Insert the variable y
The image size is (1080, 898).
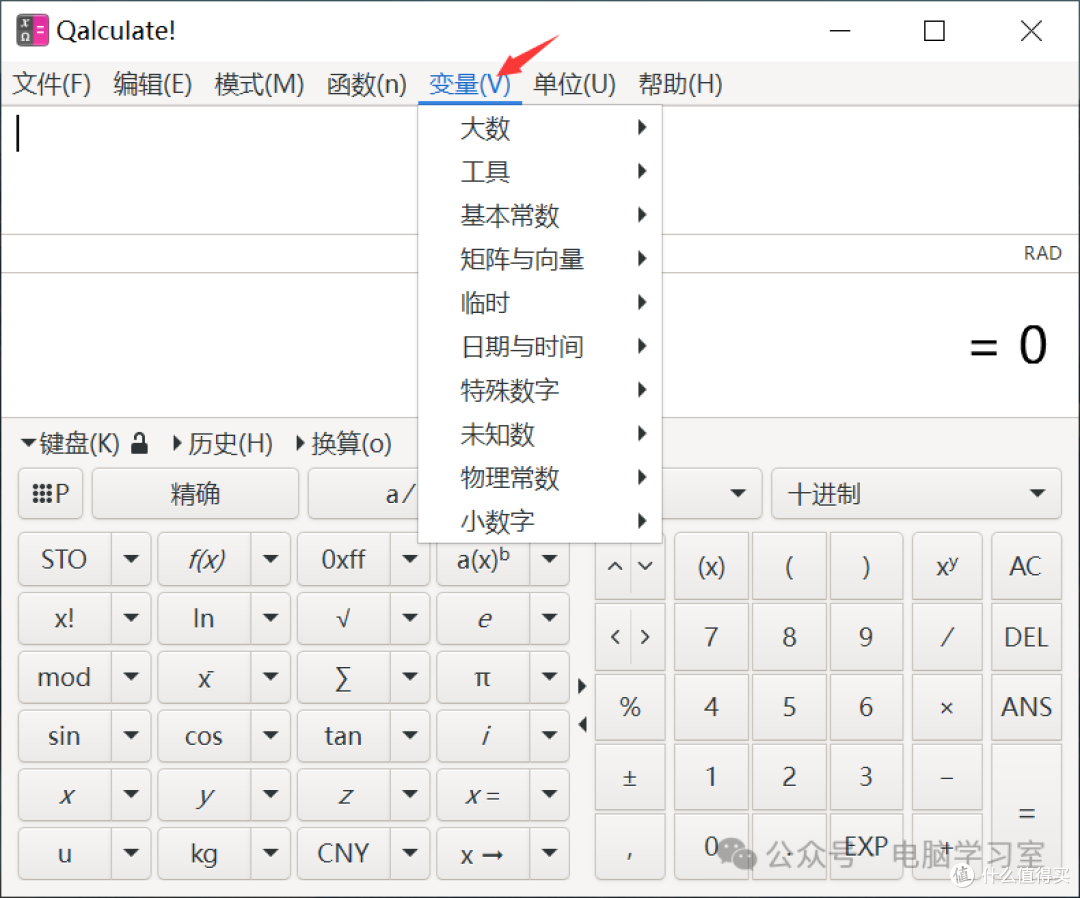(204, 795)
